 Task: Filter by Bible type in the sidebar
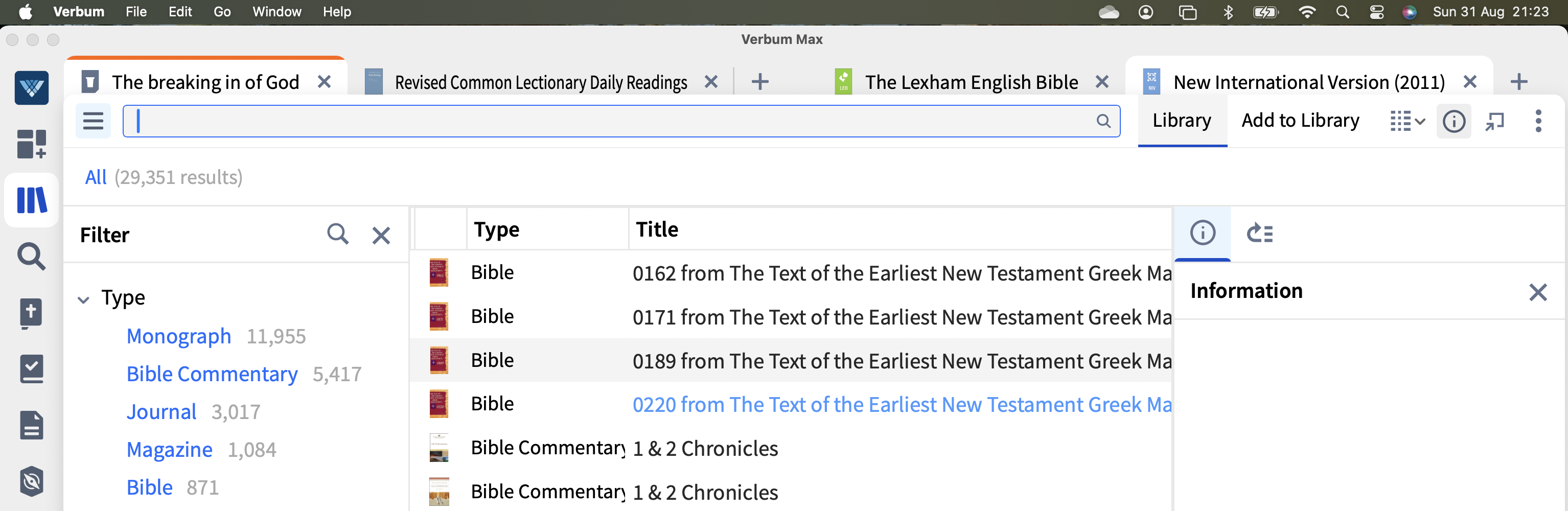coord(150,487)
